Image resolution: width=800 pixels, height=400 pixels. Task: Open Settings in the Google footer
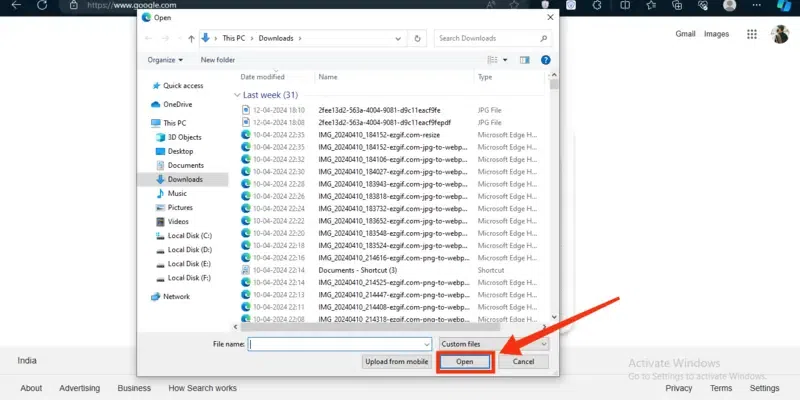click(764, 388)
